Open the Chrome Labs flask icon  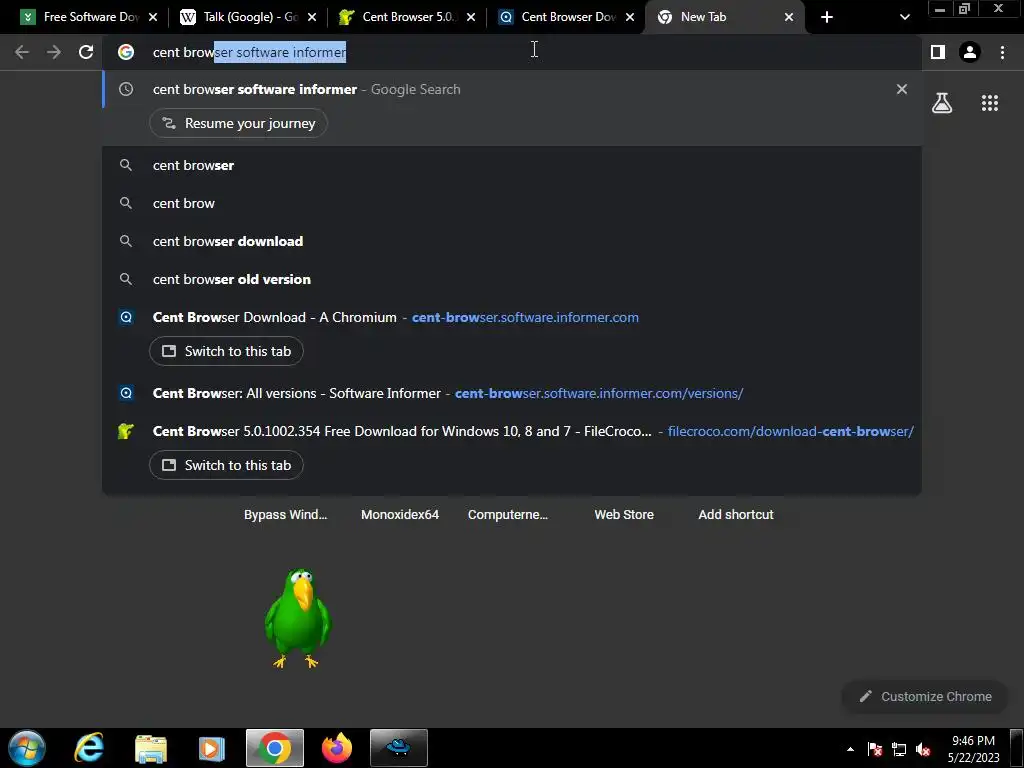click(942, 103)
